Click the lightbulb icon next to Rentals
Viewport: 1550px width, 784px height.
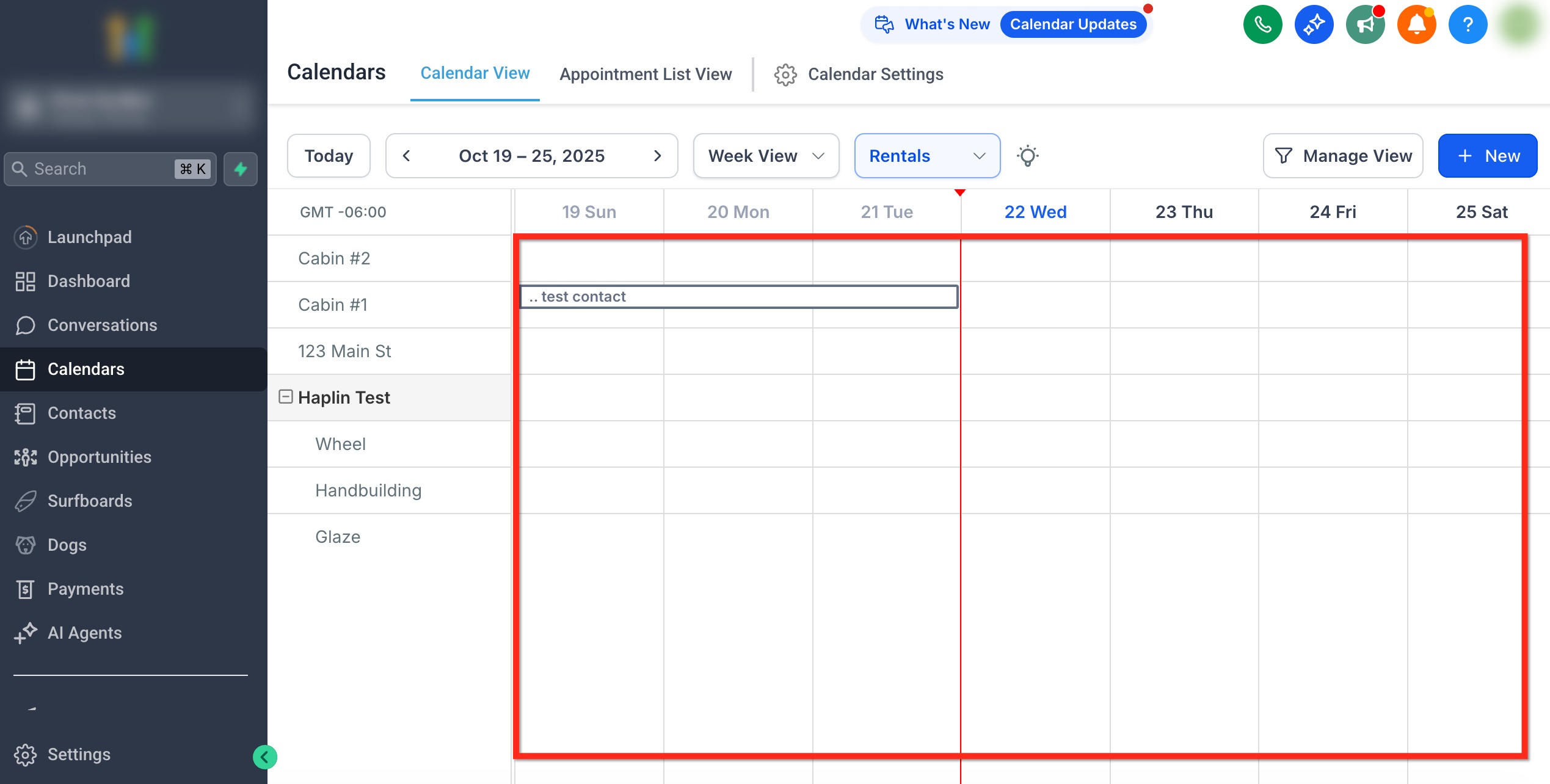1028,156
